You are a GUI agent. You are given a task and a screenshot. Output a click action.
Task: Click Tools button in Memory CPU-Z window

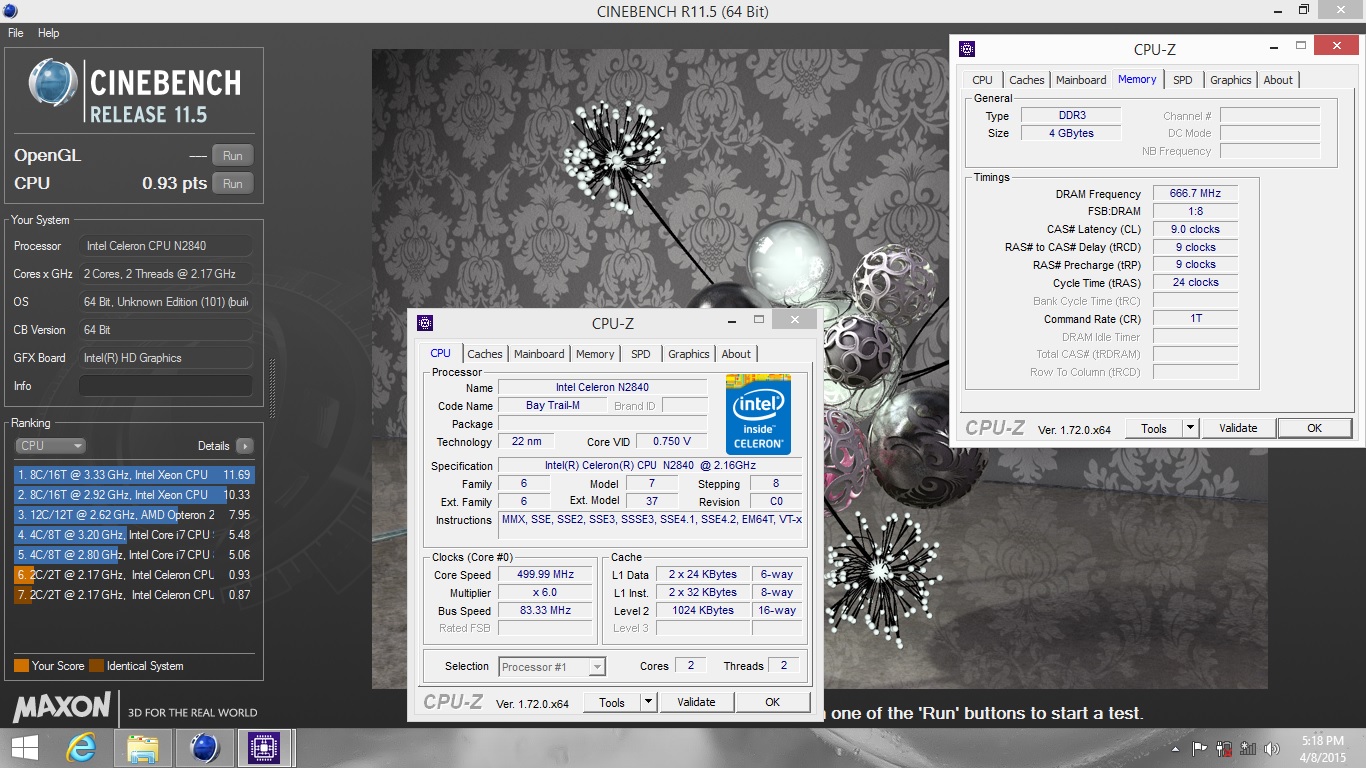1154,428
